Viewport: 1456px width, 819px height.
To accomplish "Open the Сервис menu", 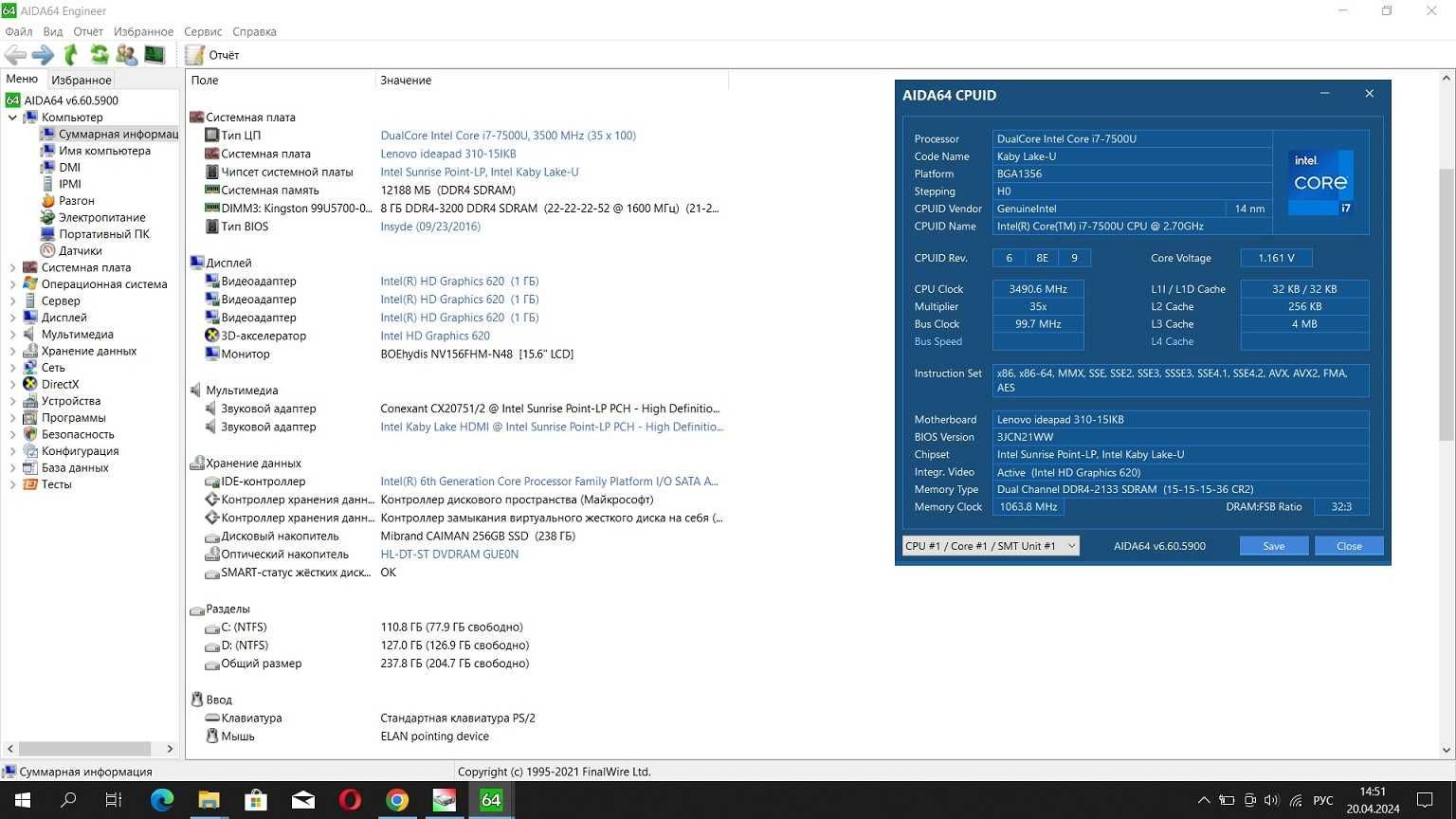I will point(203,31).
